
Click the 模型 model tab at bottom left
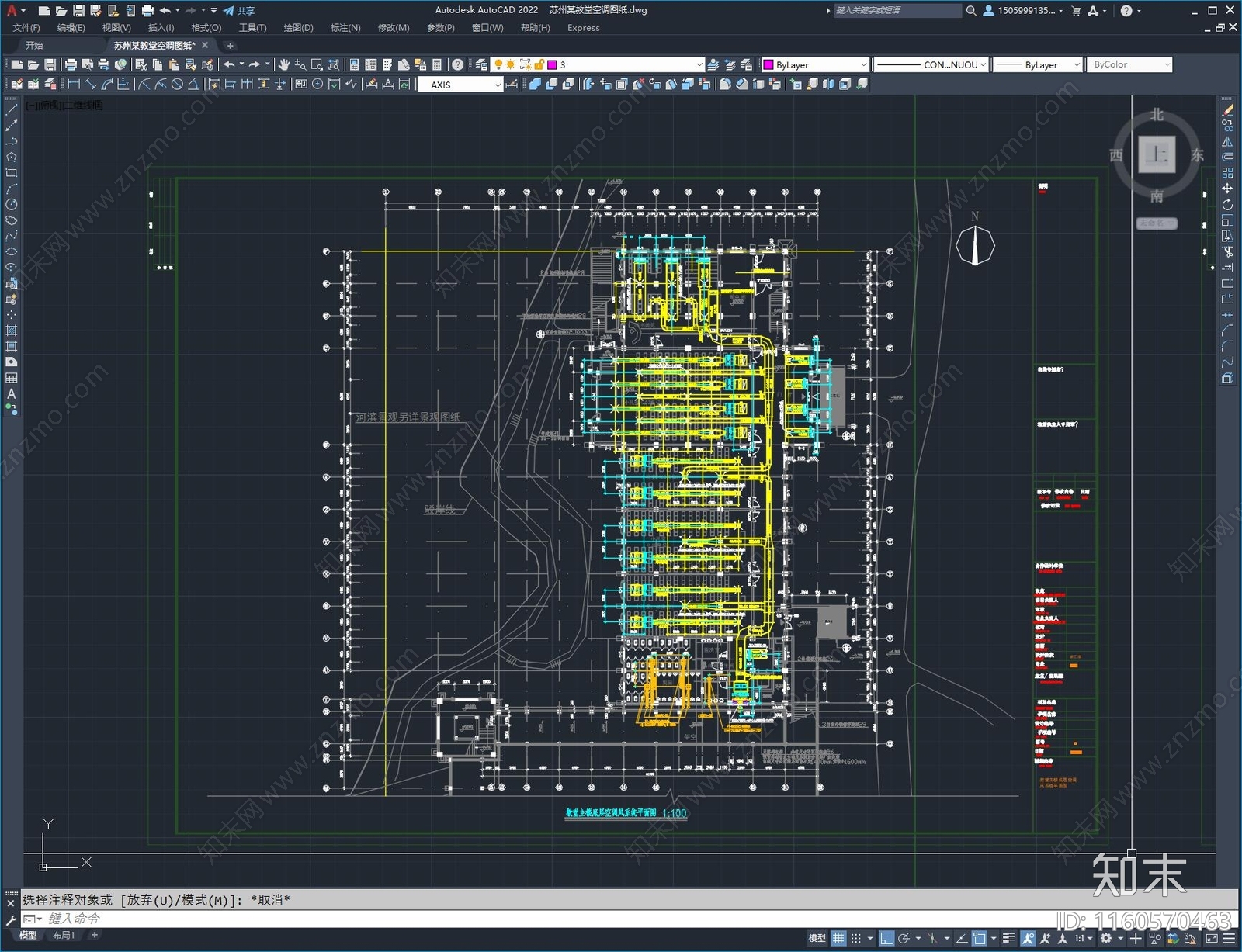28,936
